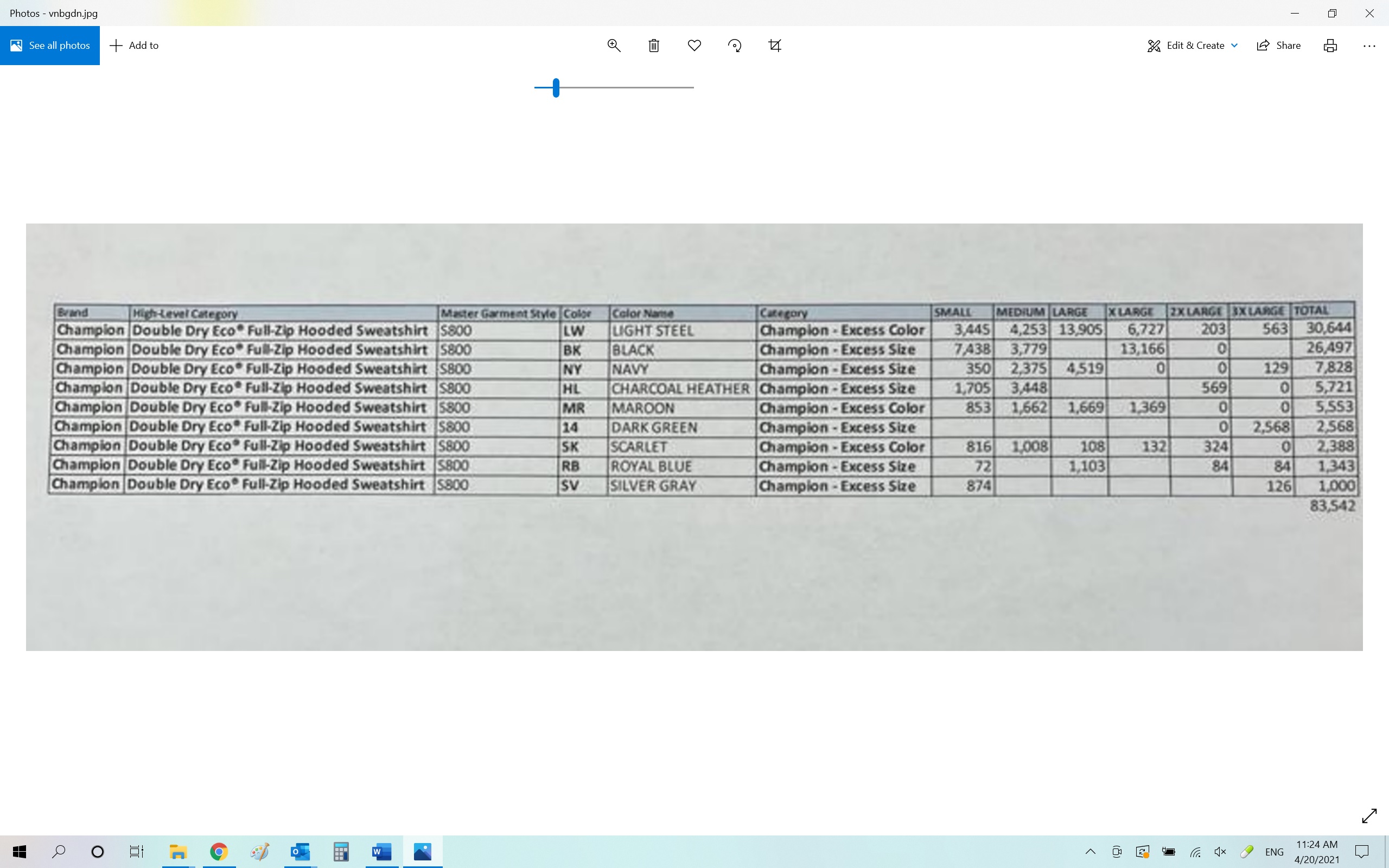Open the Windows Start menu
The image size is (1389, 868).
19,852
